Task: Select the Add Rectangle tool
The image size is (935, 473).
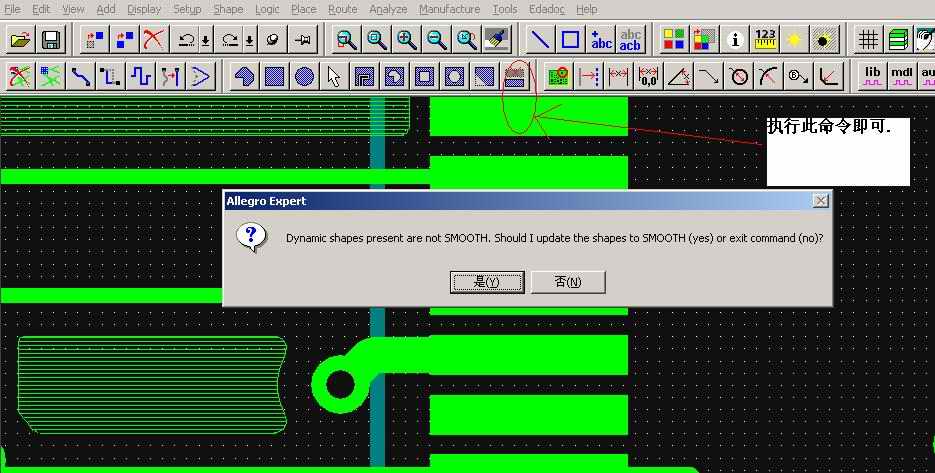Action: [x=571, y=40]
